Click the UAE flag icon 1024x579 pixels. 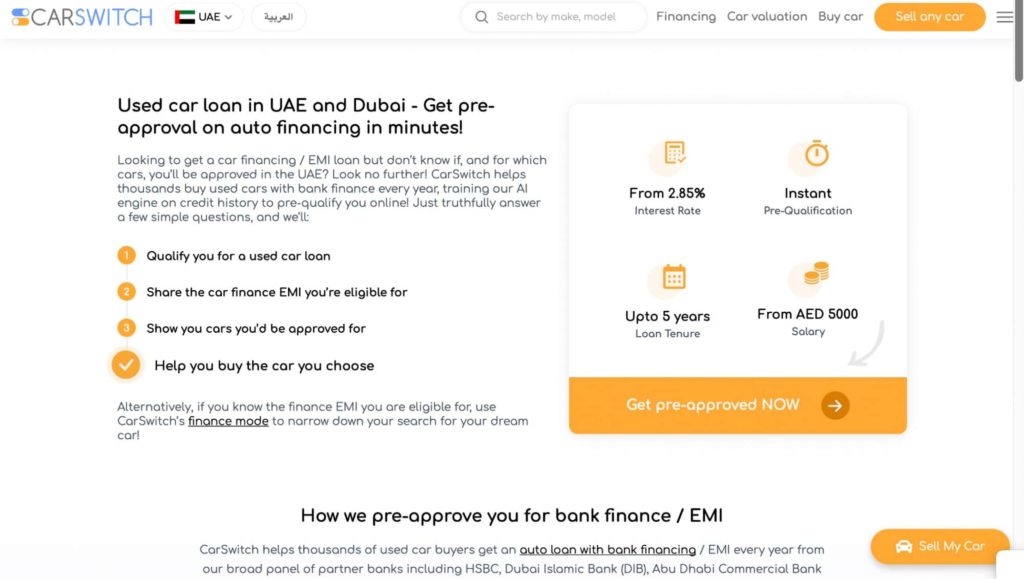click(x=185, y=17)
